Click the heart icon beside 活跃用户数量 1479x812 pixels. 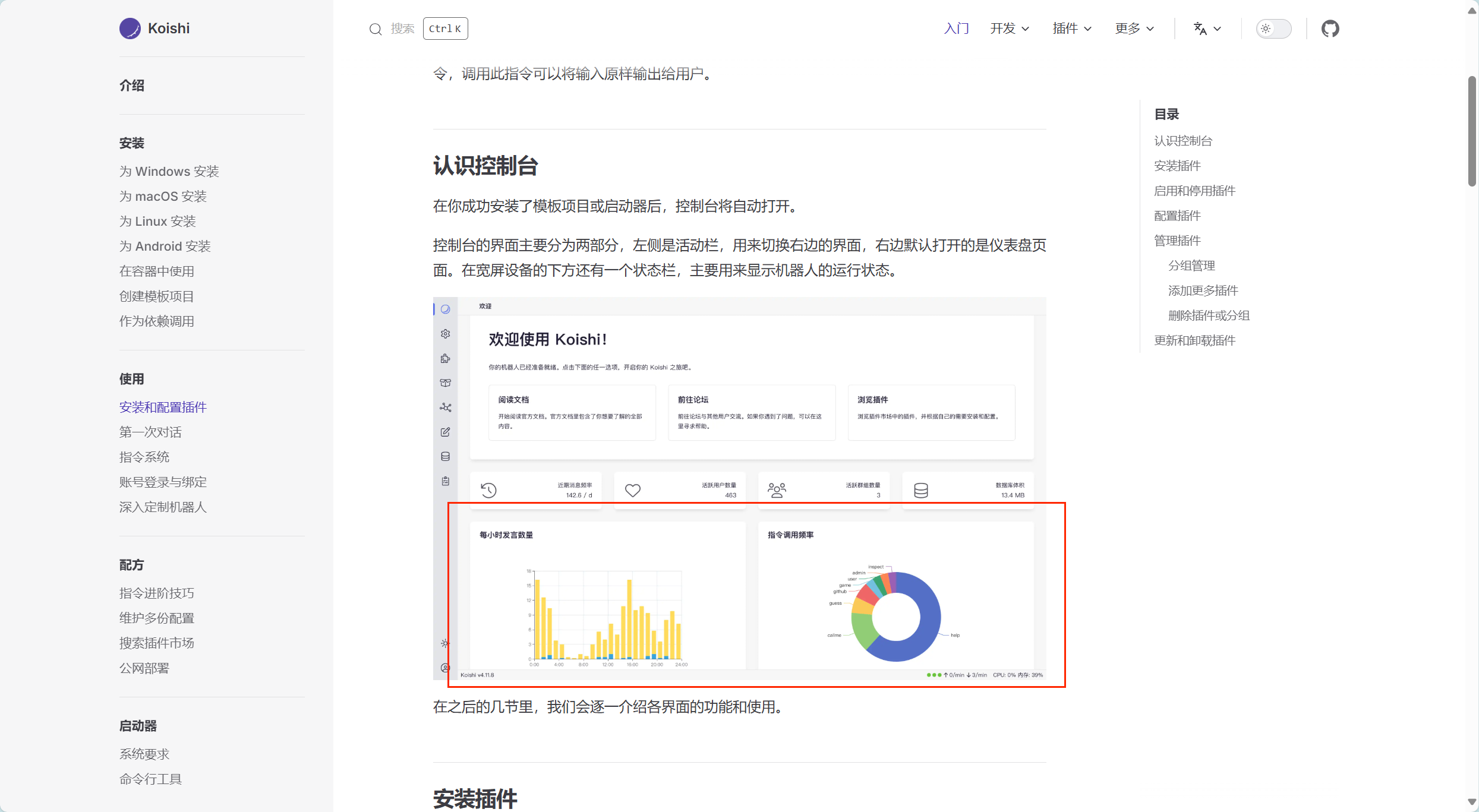(633, 491)
